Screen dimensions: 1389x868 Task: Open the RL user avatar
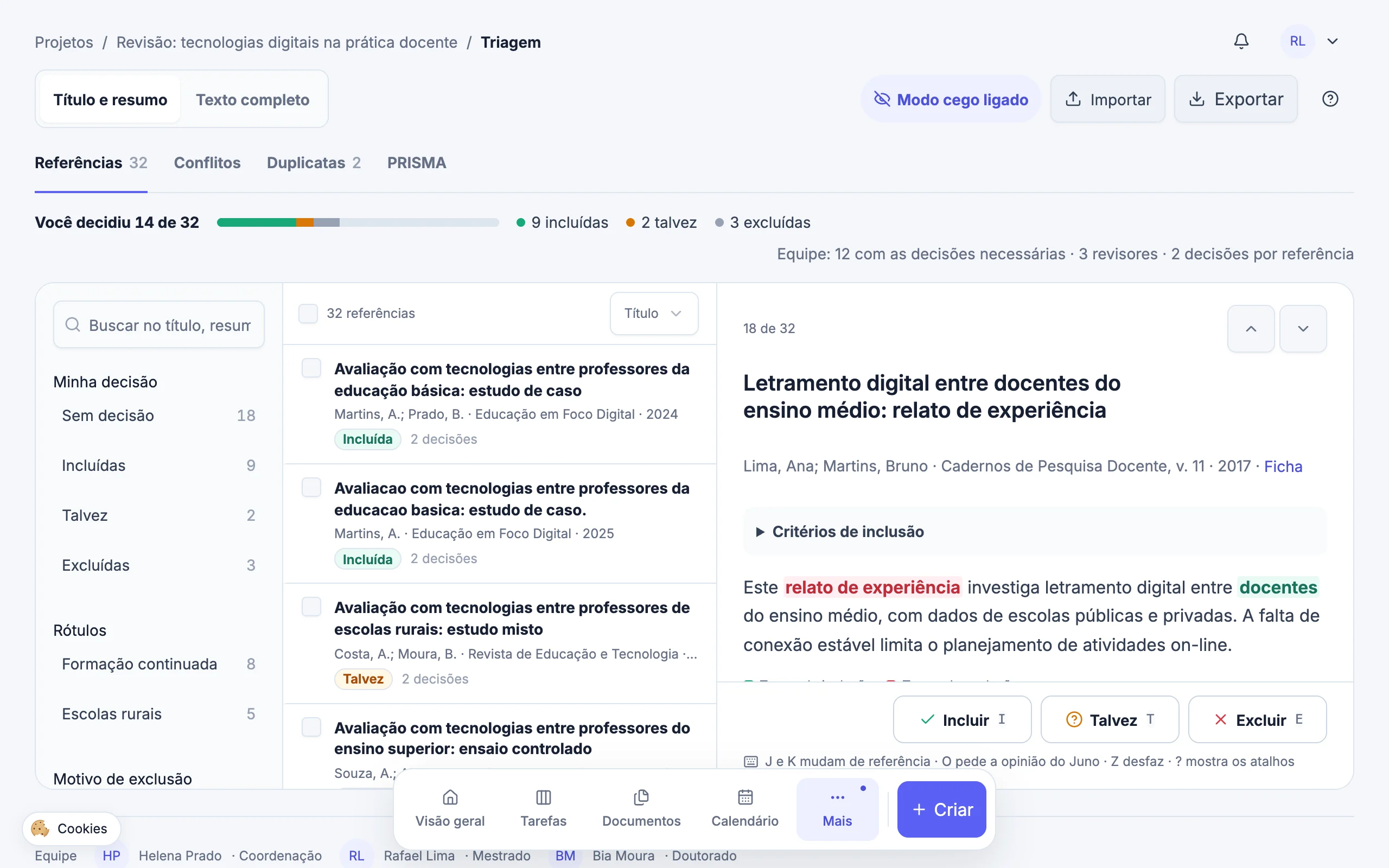pos(1297,41)
